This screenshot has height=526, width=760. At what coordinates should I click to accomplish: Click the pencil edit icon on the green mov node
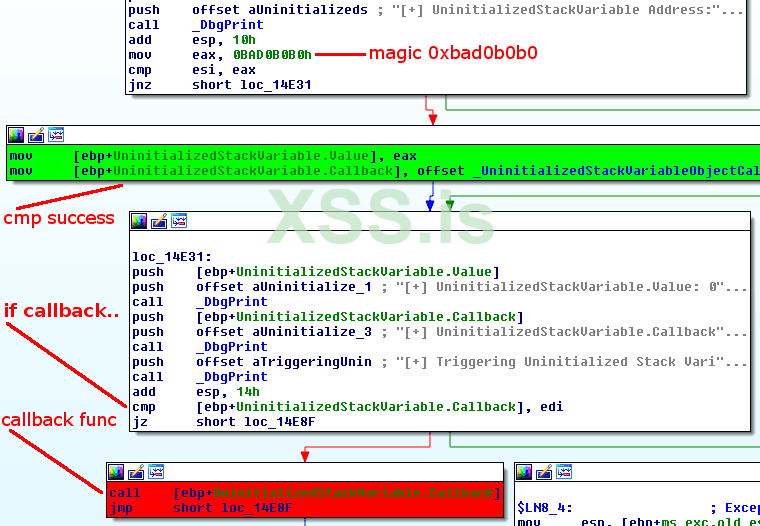point(36,135)
